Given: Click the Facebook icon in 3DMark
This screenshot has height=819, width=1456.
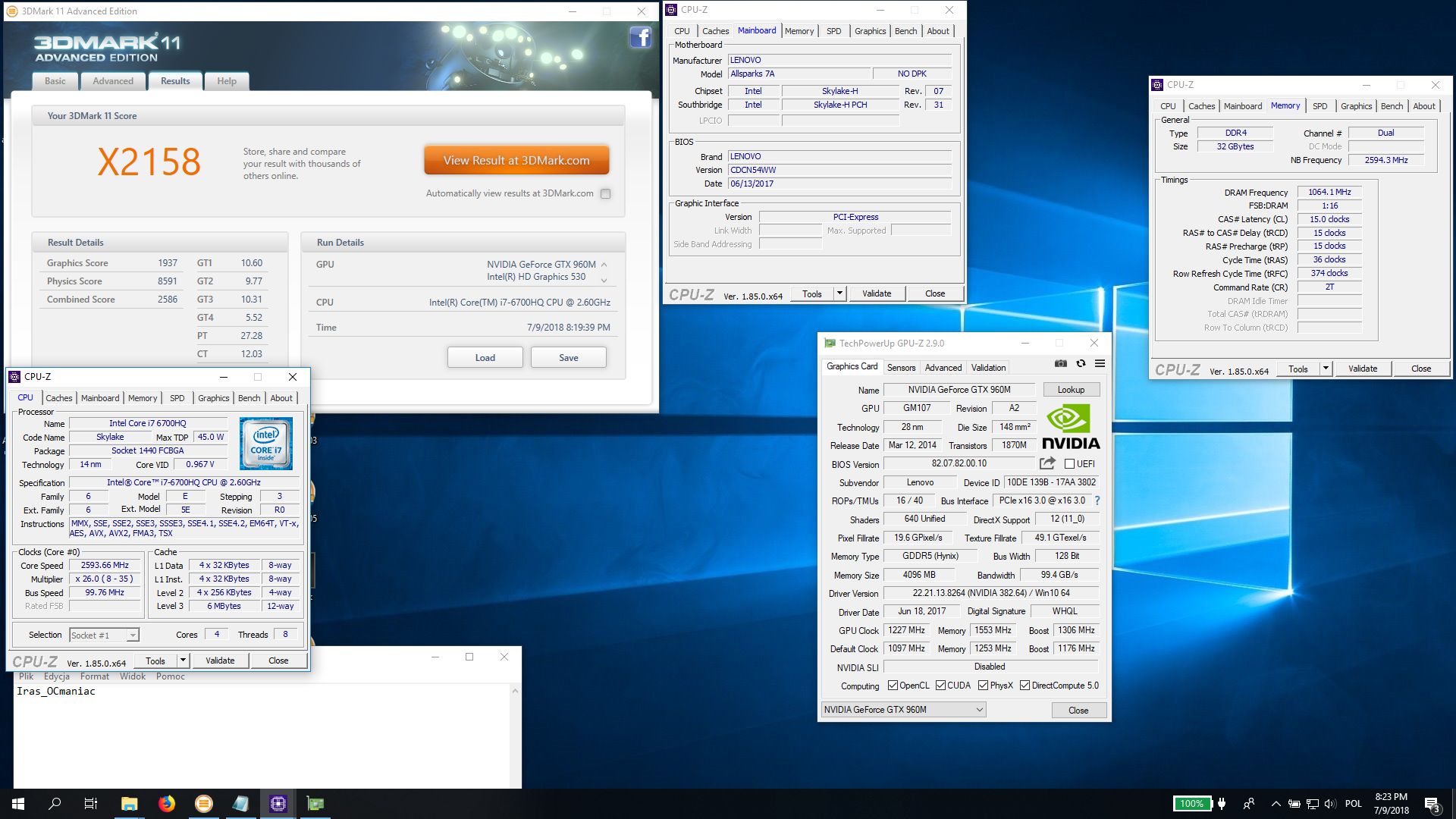Looking at the screenshot, I should 641,36.
